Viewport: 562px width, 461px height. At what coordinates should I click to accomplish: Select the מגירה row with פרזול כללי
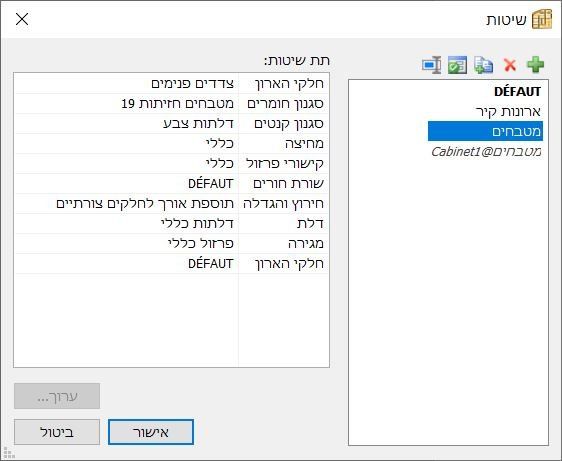(x=172, y=244)
